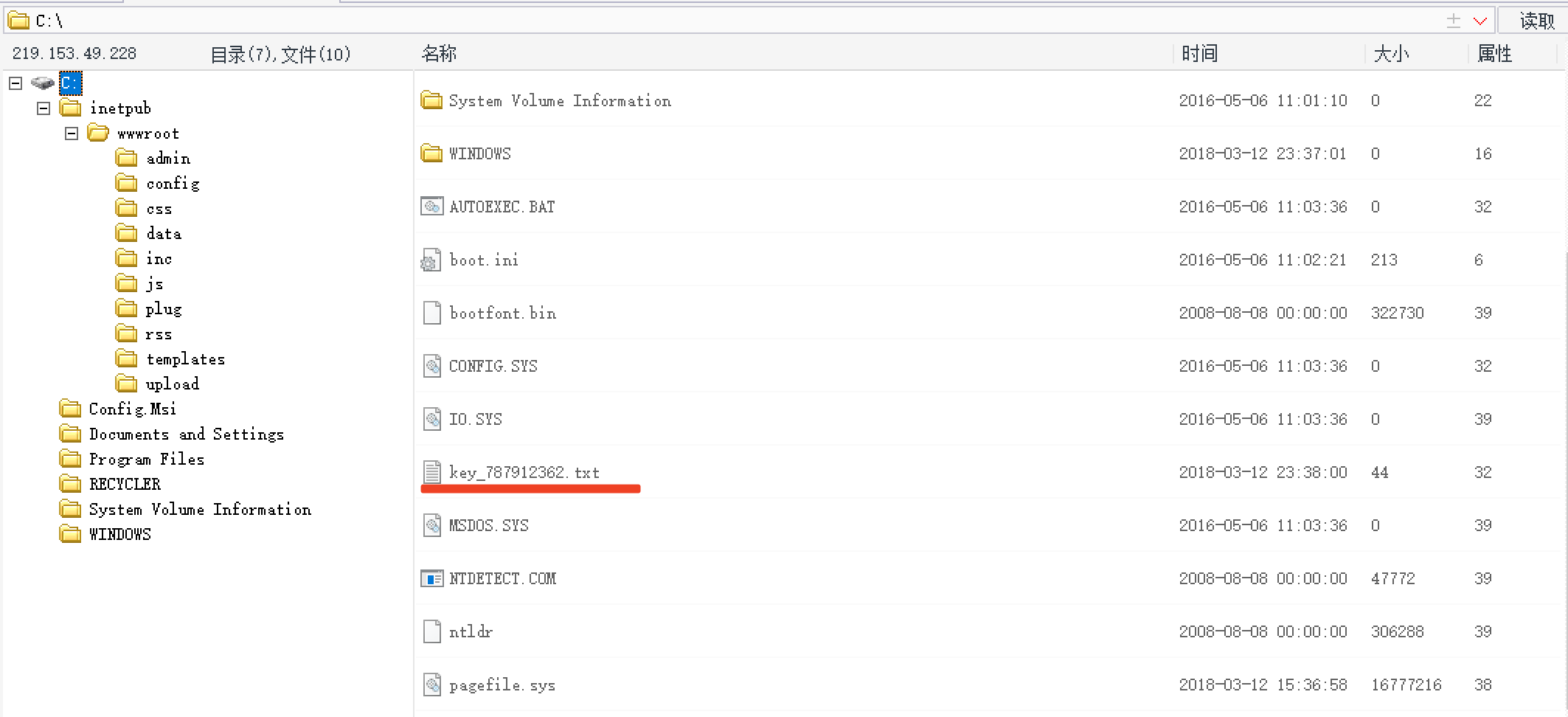Click the plus-minus icon in path bar
1568x717 pixels.
pyautogui.click(x=1453, y=21)
